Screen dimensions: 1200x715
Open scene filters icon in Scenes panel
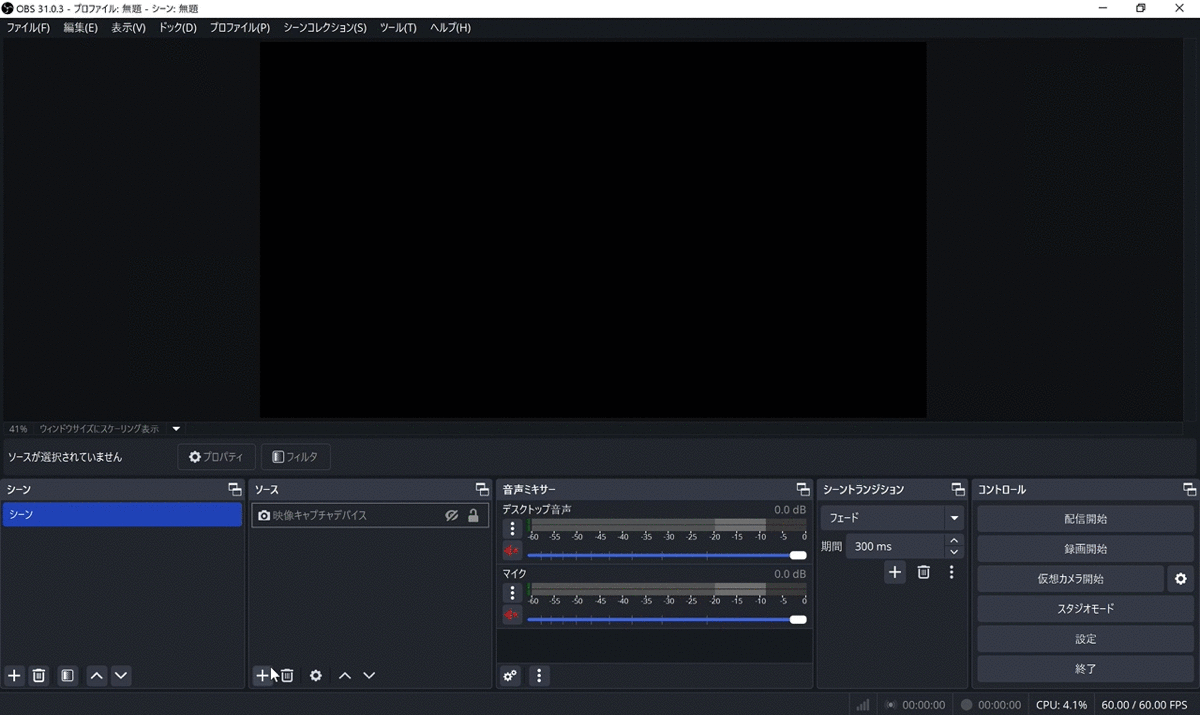67,676
